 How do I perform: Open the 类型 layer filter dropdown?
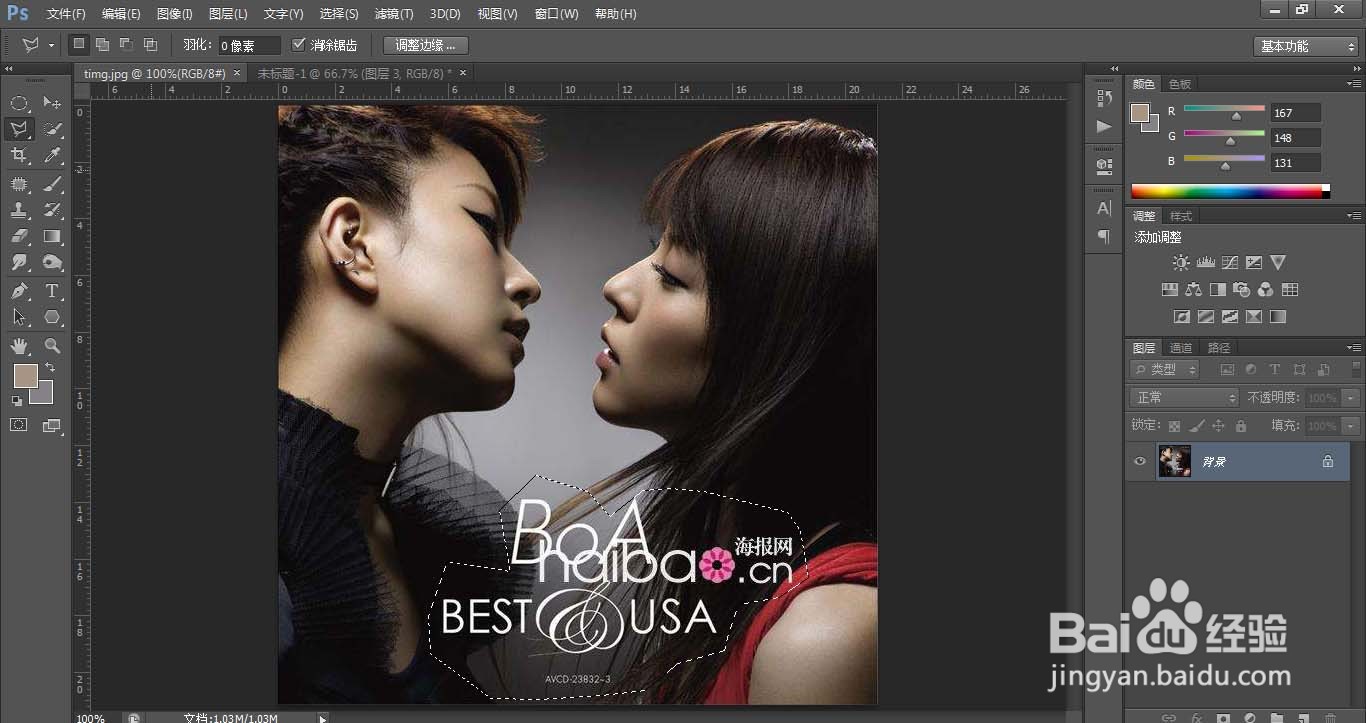1165,369
